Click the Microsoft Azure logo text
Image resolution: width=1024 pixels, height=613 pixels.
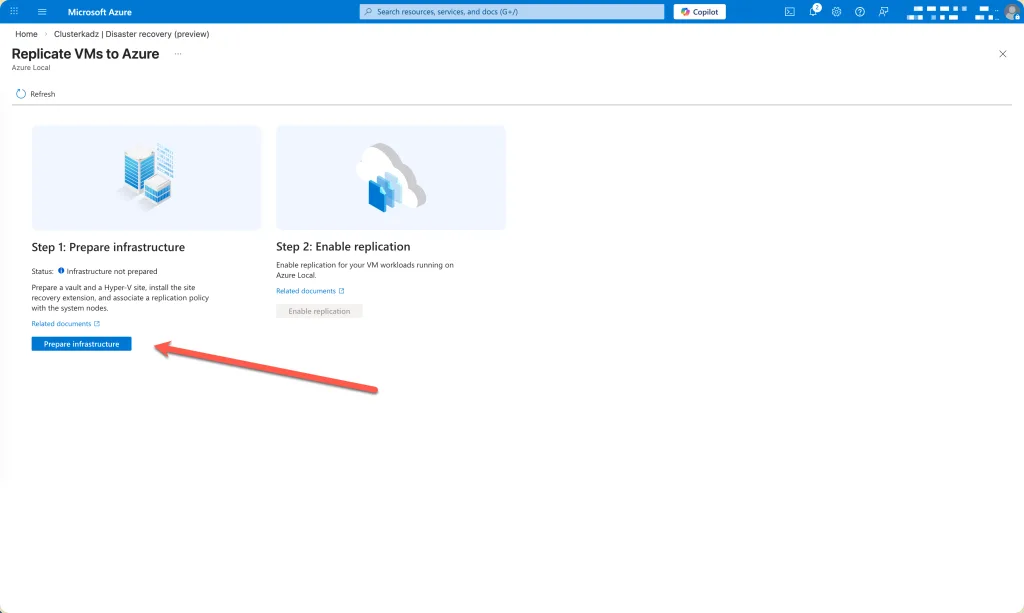click(100, 12)
